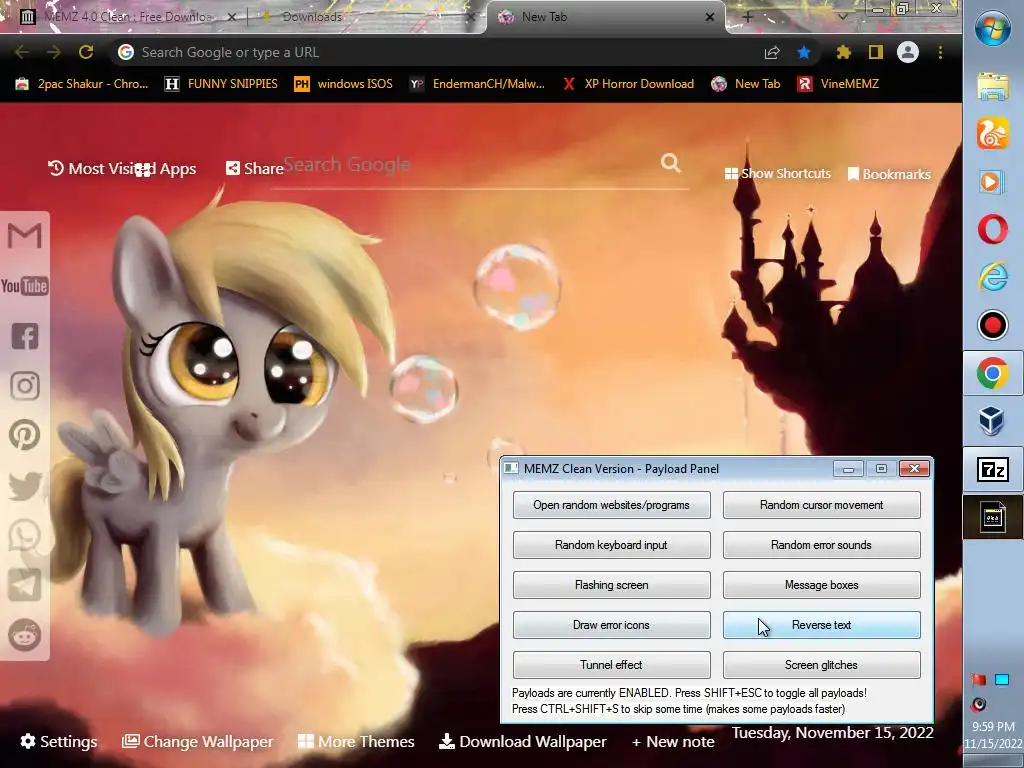Open the Chrome profile avatar
The height and width of the screenshot is (768, 1024).
[908, 52]
